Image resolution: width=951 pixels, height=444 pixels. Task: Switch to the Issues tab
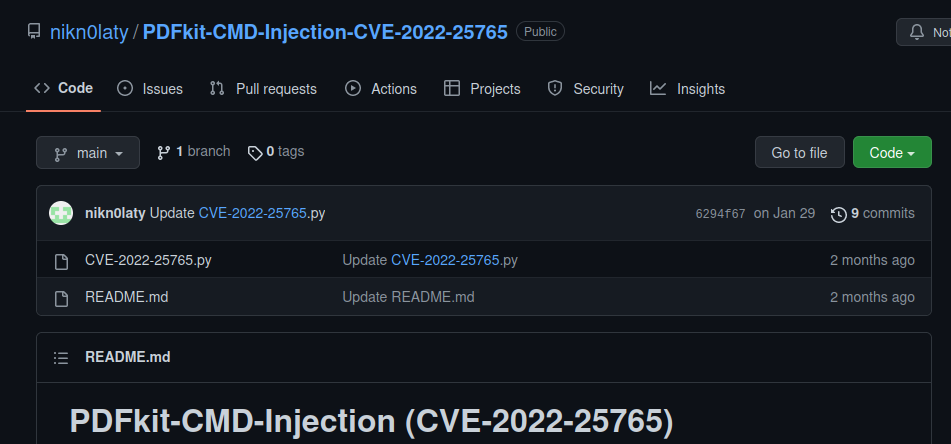(150, 89)
